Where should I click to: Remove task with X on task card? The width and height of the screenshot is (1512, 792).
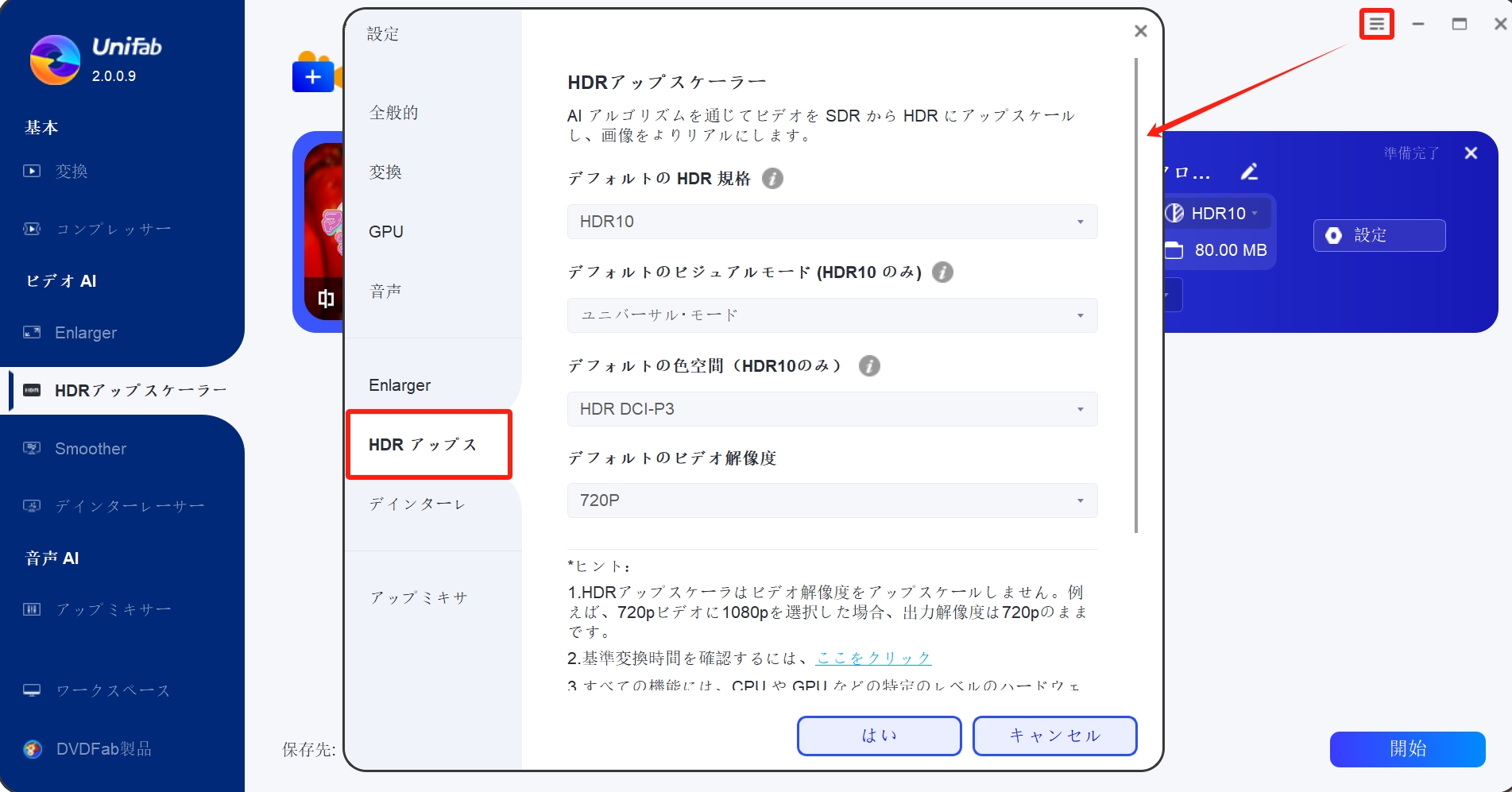(x=1471, y=153)
